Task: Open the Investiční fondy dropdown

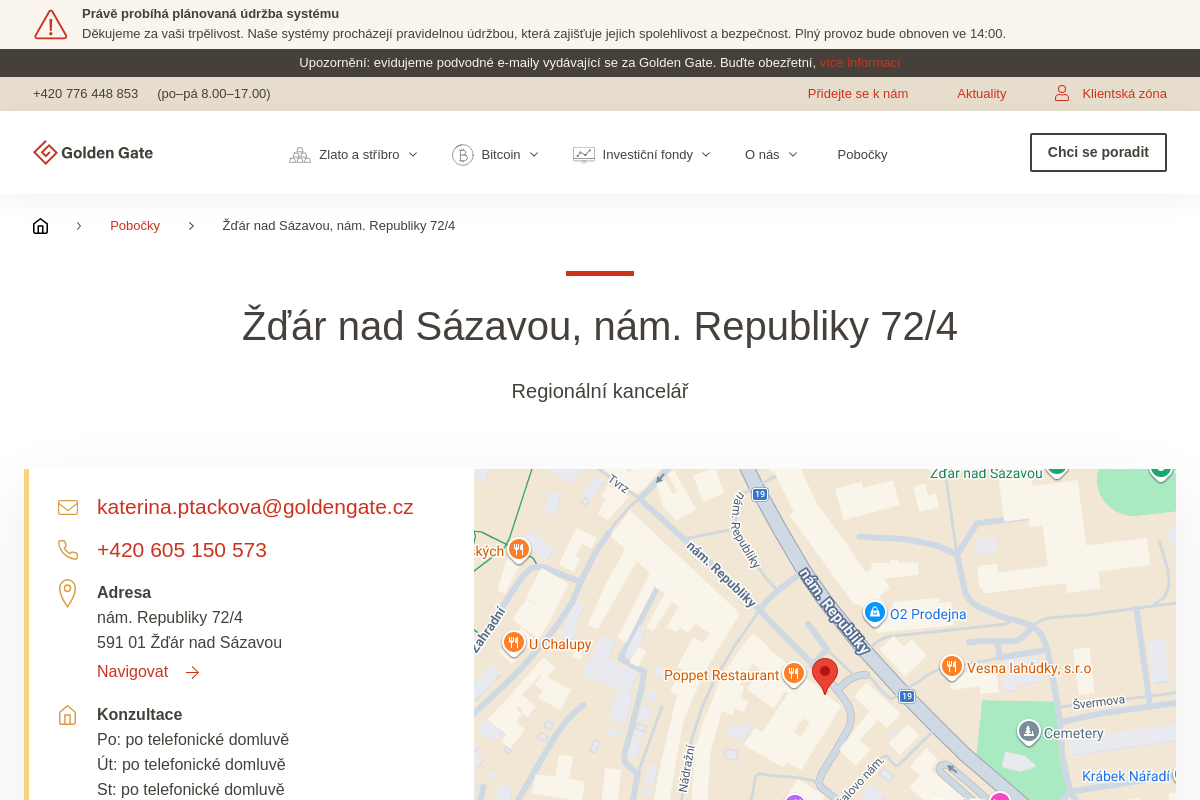Action: pyautogui.click(x=642, y=155)
